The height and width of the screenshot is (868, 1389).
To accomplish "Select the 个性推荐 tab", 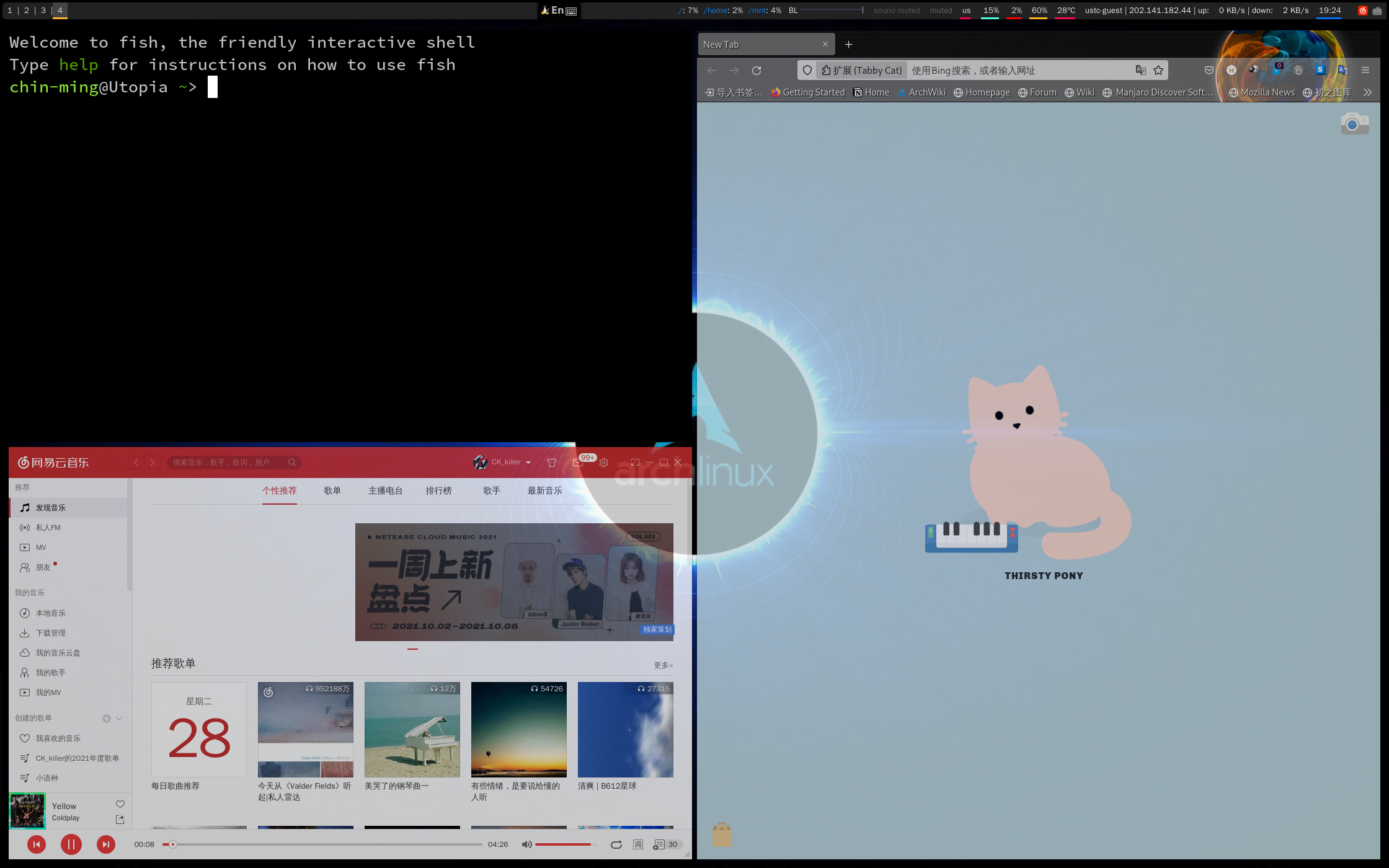I will coord(280,490).
